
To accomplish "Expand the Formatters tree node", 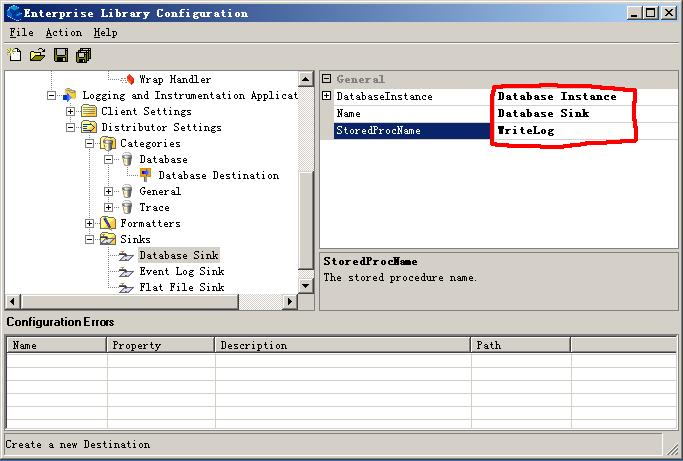I will tap(90, 223).
